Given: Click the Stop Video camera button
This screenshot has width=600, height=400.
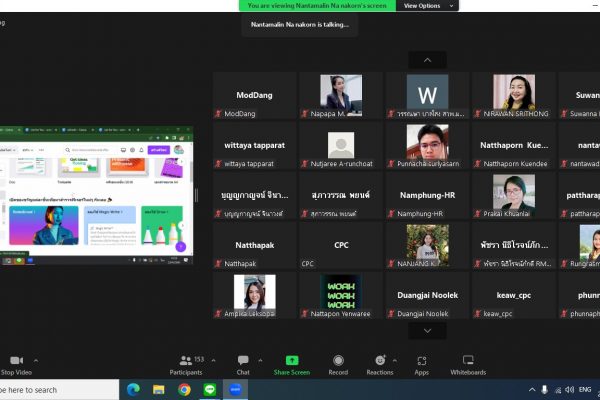Looking at the screenshot, I should pos(16,365).
